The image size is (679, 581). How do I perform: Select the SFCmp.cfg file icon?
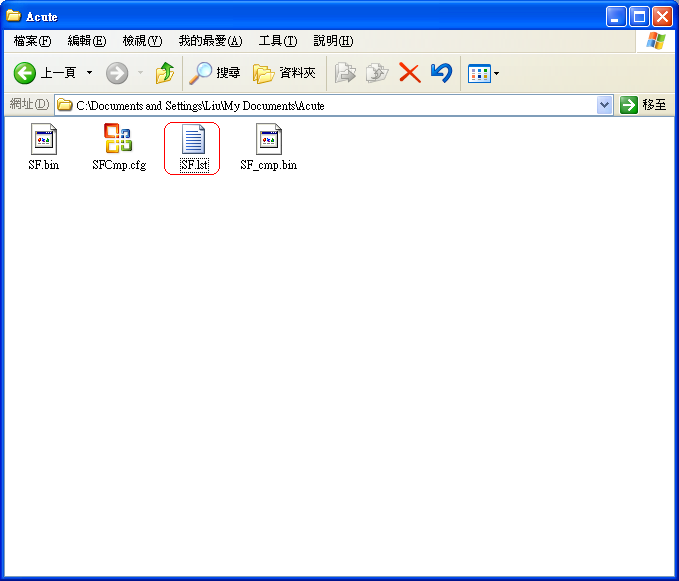coord(118,138)
